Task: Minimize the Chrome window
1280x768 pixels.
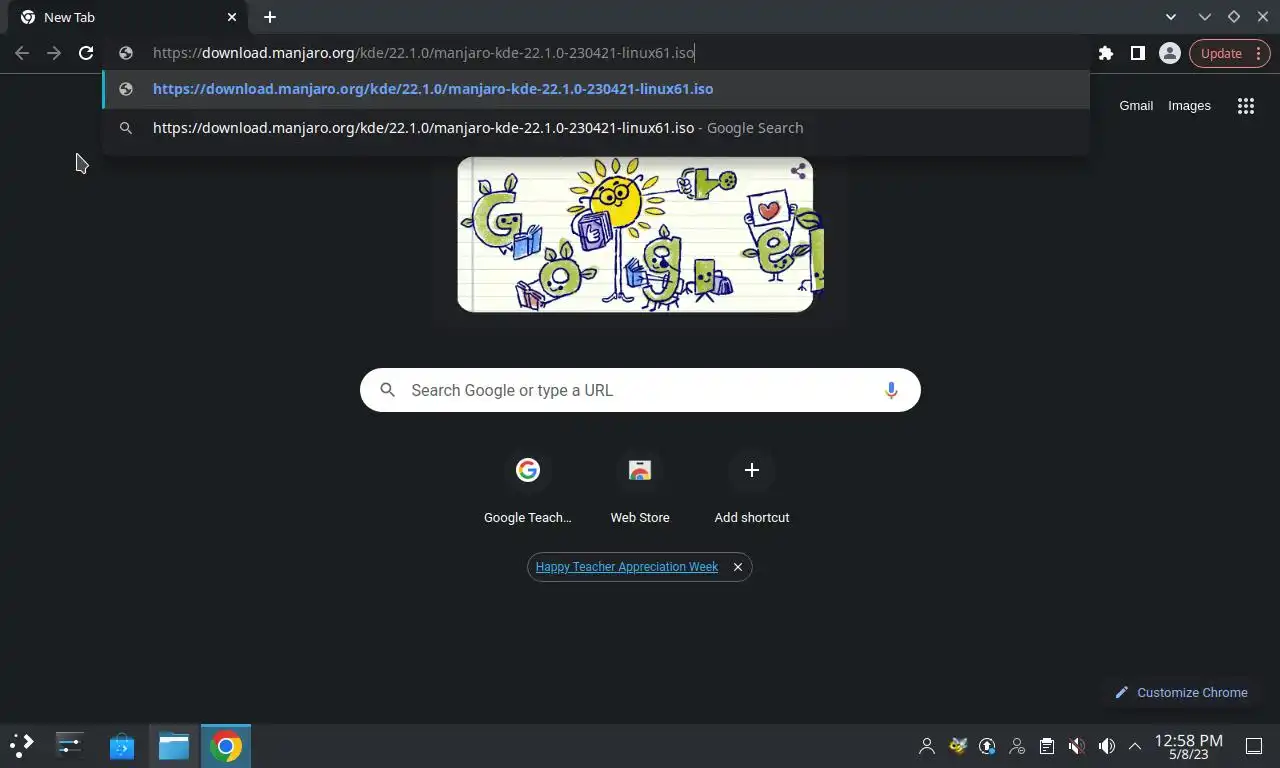Action: [1205, 17]
